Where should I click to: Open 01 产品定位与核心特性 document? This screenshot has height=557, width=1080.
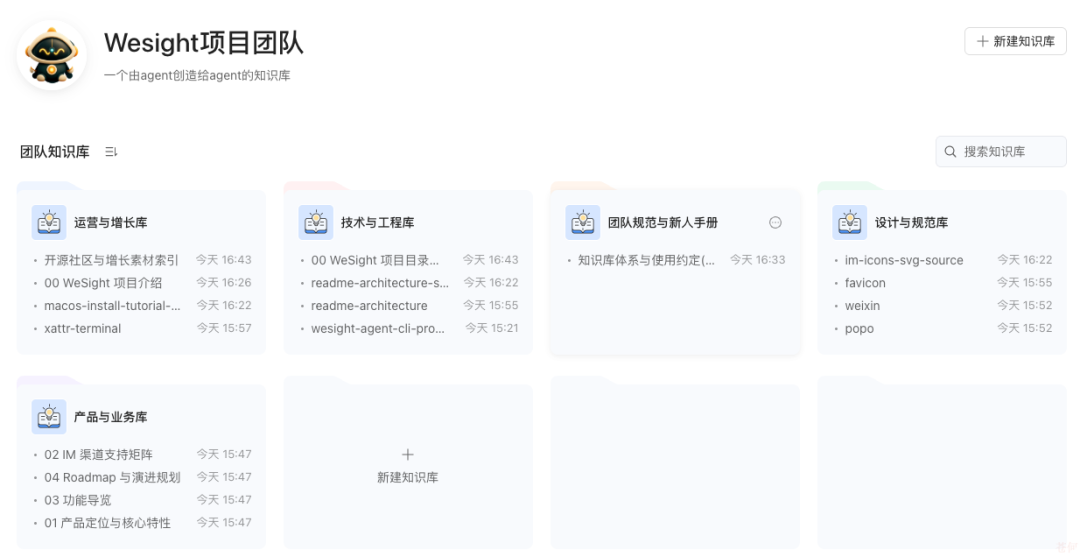[x=107, y=523]
